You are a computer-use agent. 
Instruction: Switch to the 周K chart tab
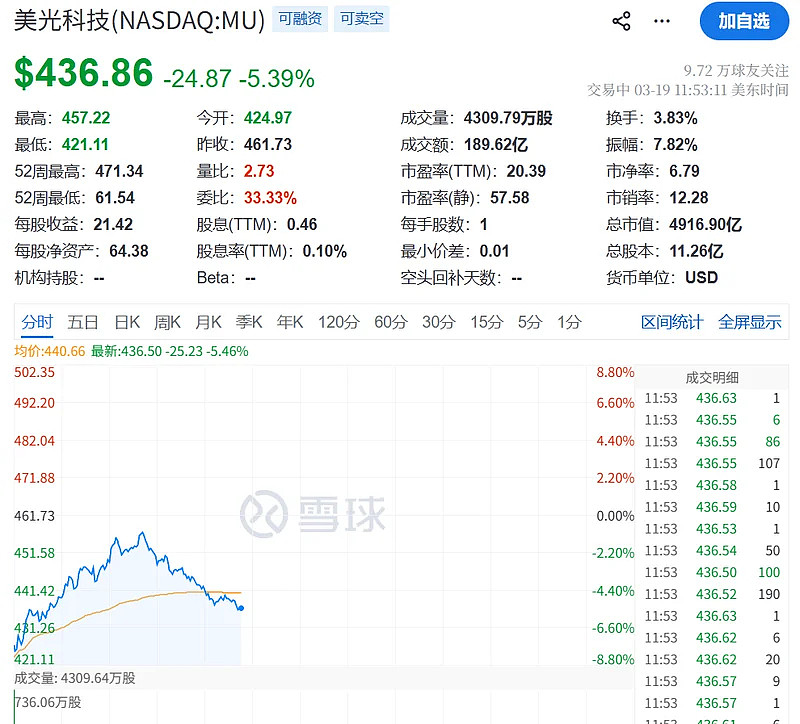click(x=167, y=322)
